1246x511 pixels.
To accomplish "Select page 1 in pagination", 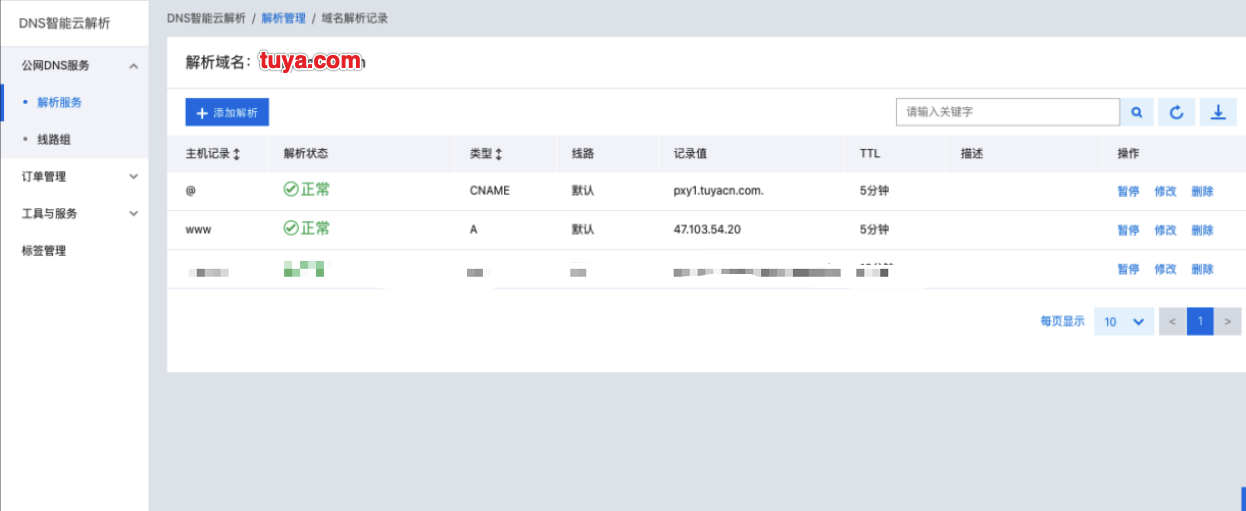I will click(1200, 322).
